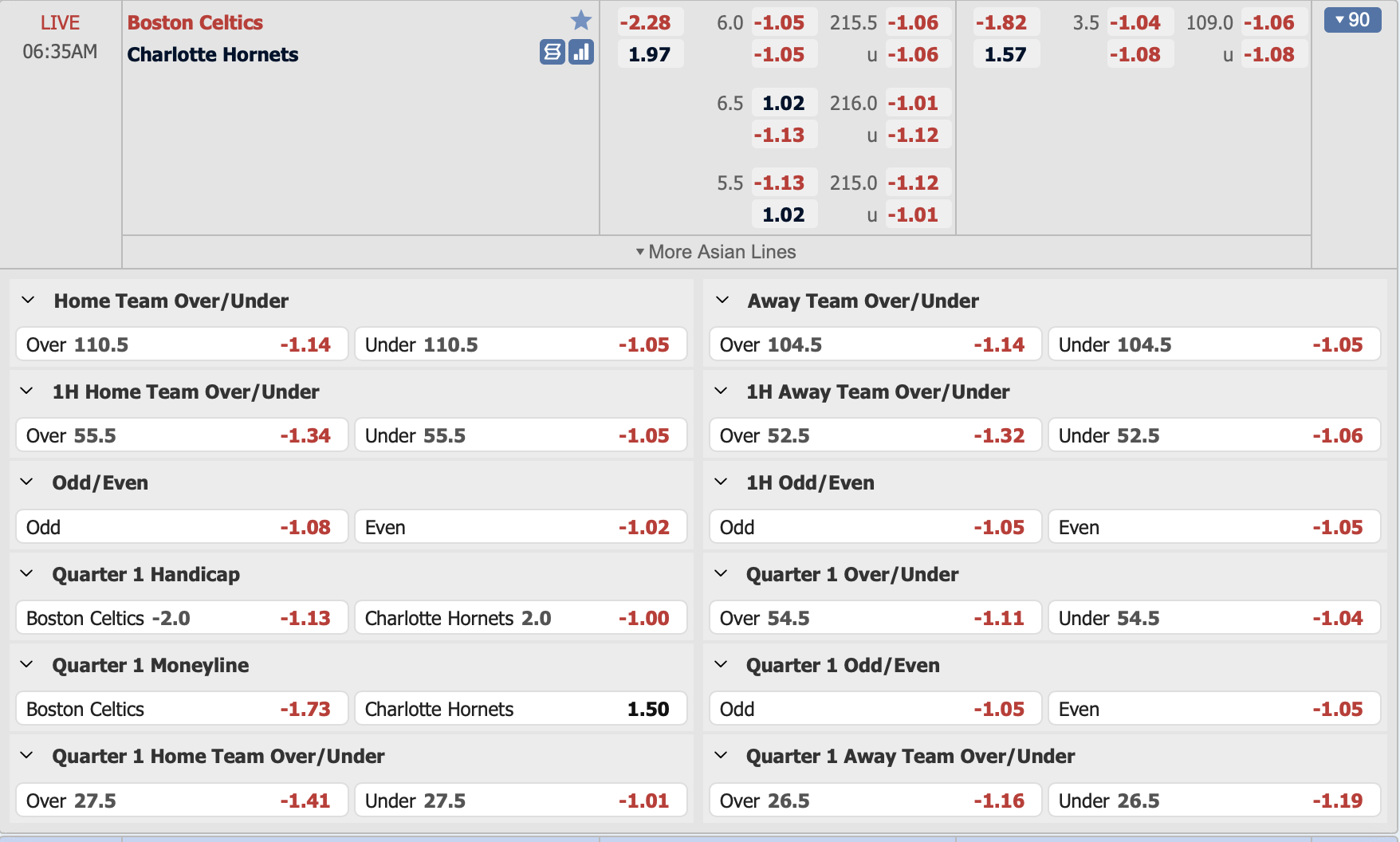This screenshot has width=1400, height=842.
Task: Select under 215.0 total odds -1.01
Action: tap(917, 214)
